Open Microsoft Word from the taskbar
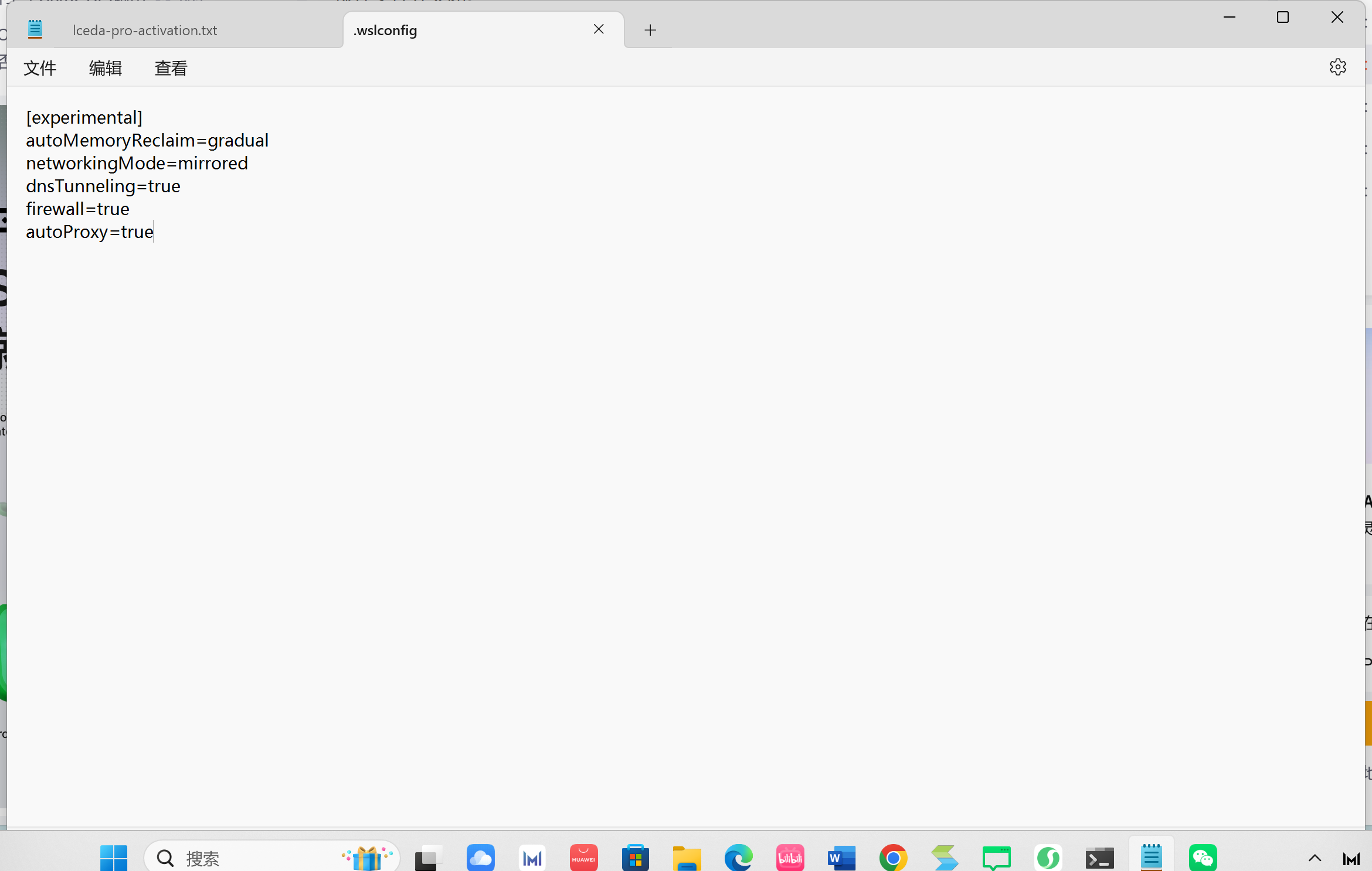The width and height of the screenshot is (1372, 871). (x=841, y=858)
